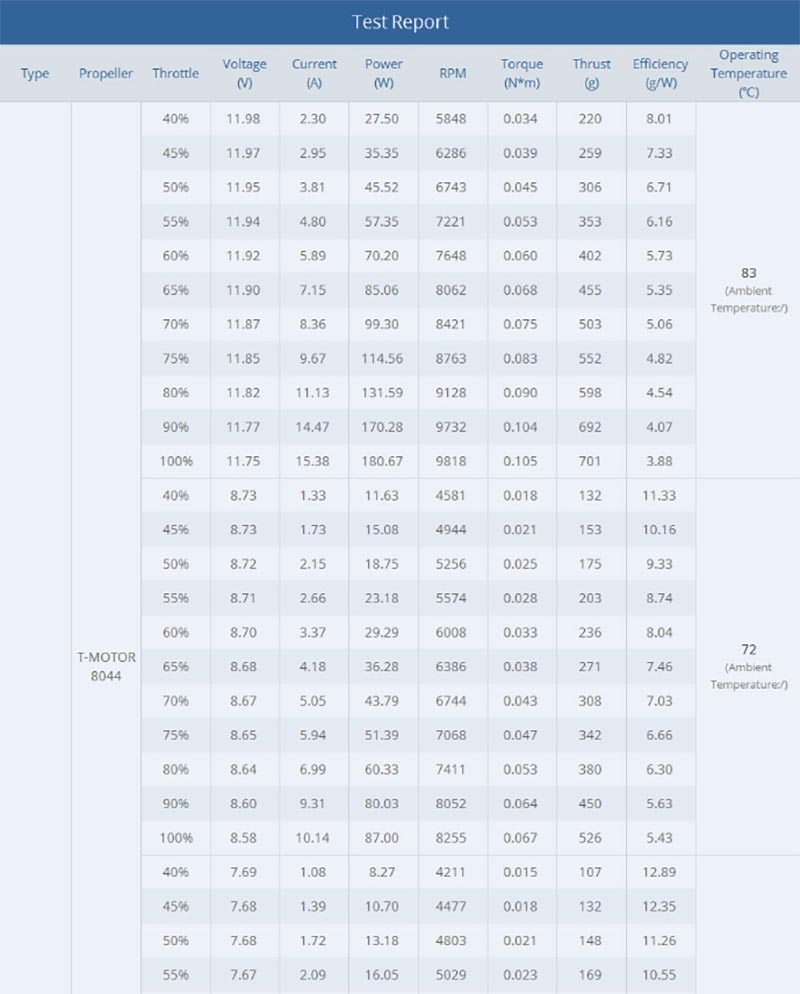The height and width of the screenshot is (994, 800).
Task: Select the Power (W) column header
Action: tap(383, 73)
